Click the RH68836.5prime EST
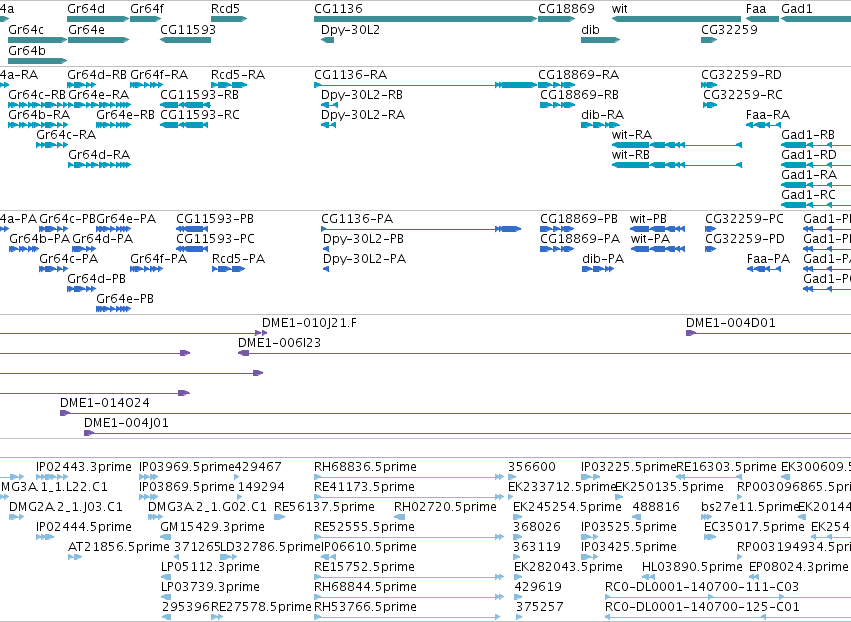The height and width of the screenshot is (622, 851). pyautogui.click(x=409, y=477)
